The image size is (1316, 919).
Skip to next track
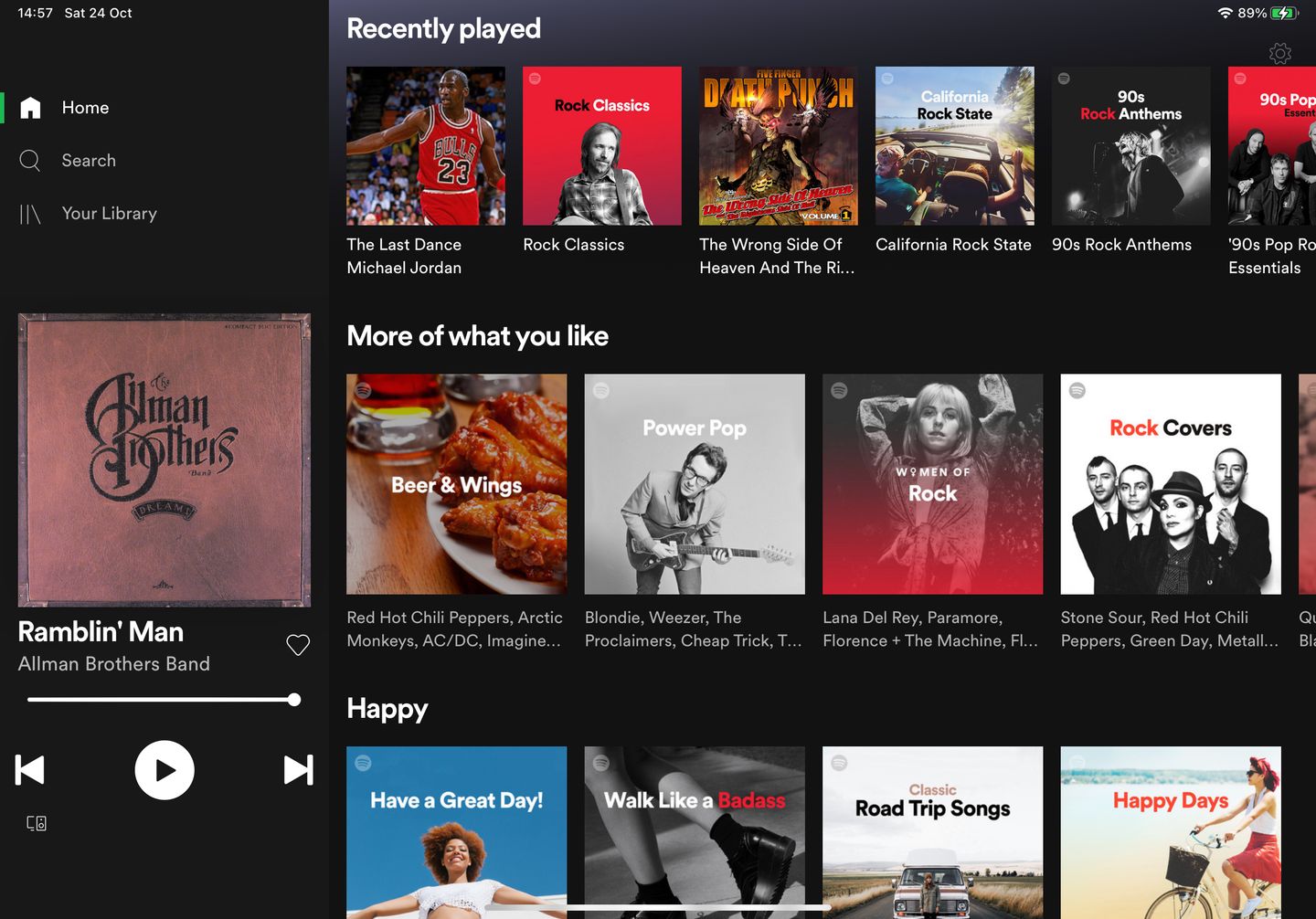[x=298, y=770]
